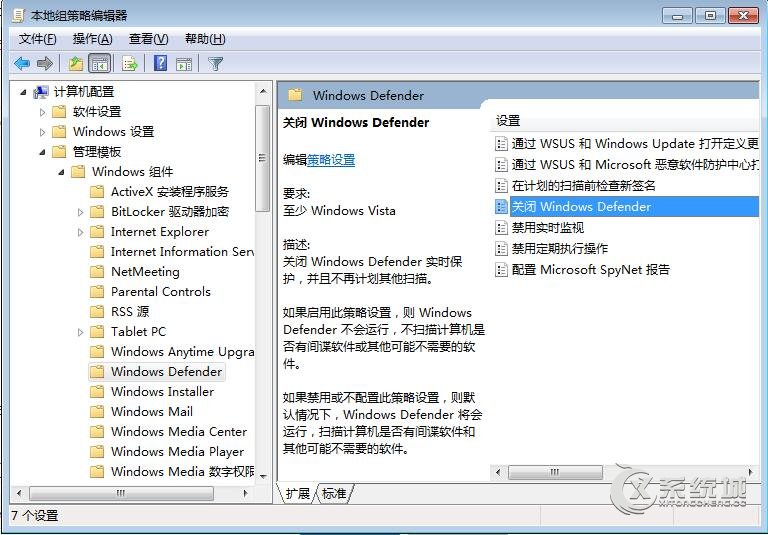Click icon beside 关闭 Windows Defender setting
The height and width of the screenshot is (535, 768).
(x=501, y=207)
